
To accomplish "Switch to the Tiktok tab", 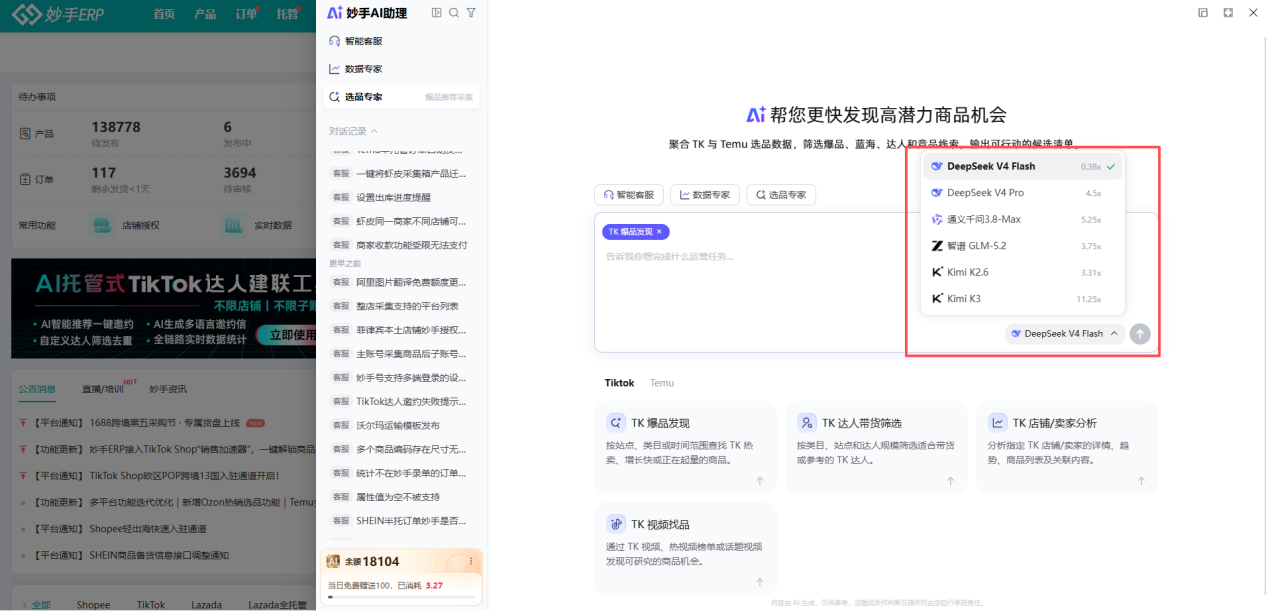I will [x=619, y=383].
